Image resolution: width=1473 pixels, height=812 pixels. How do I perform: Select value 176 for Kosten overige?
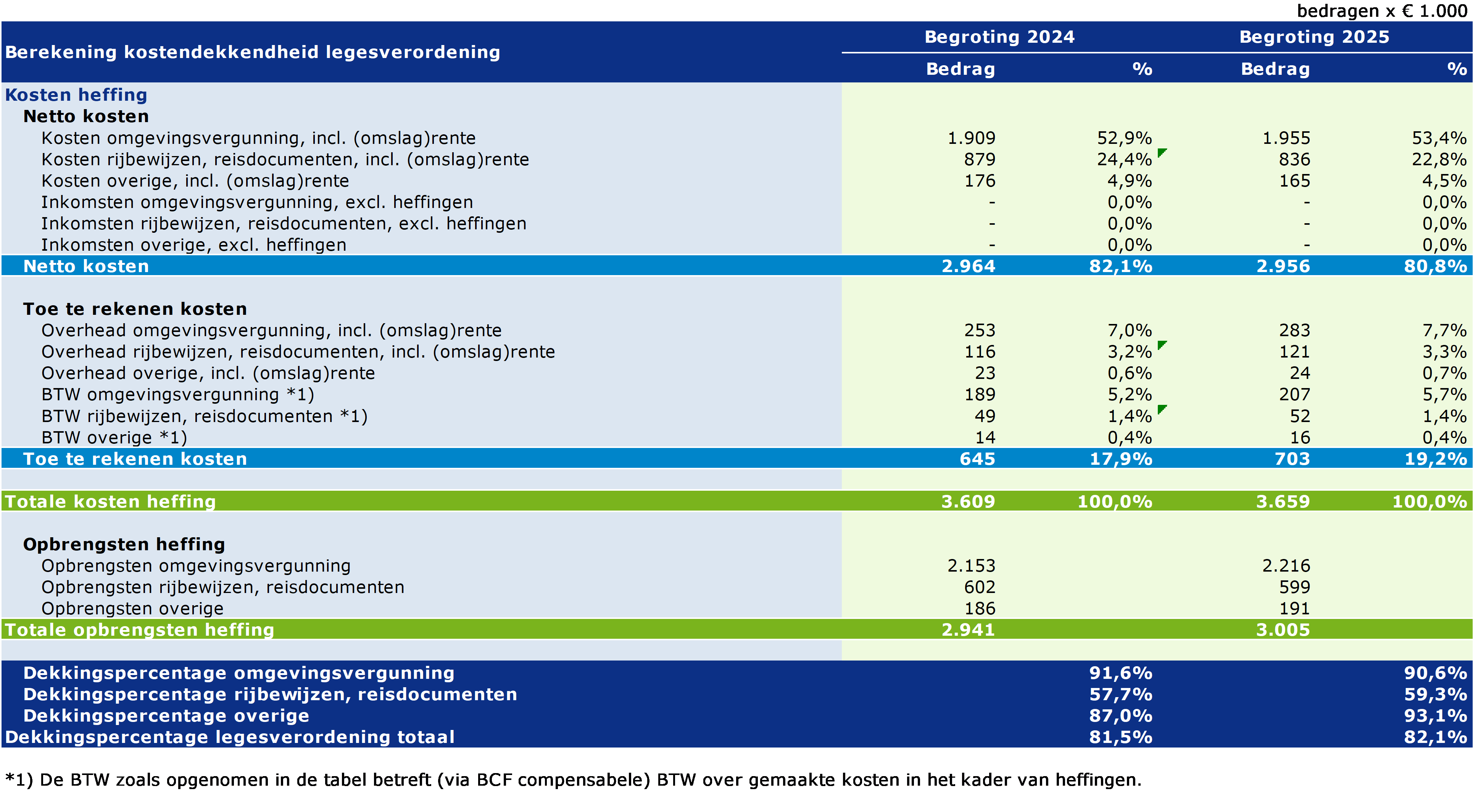(x=980, y=181)
